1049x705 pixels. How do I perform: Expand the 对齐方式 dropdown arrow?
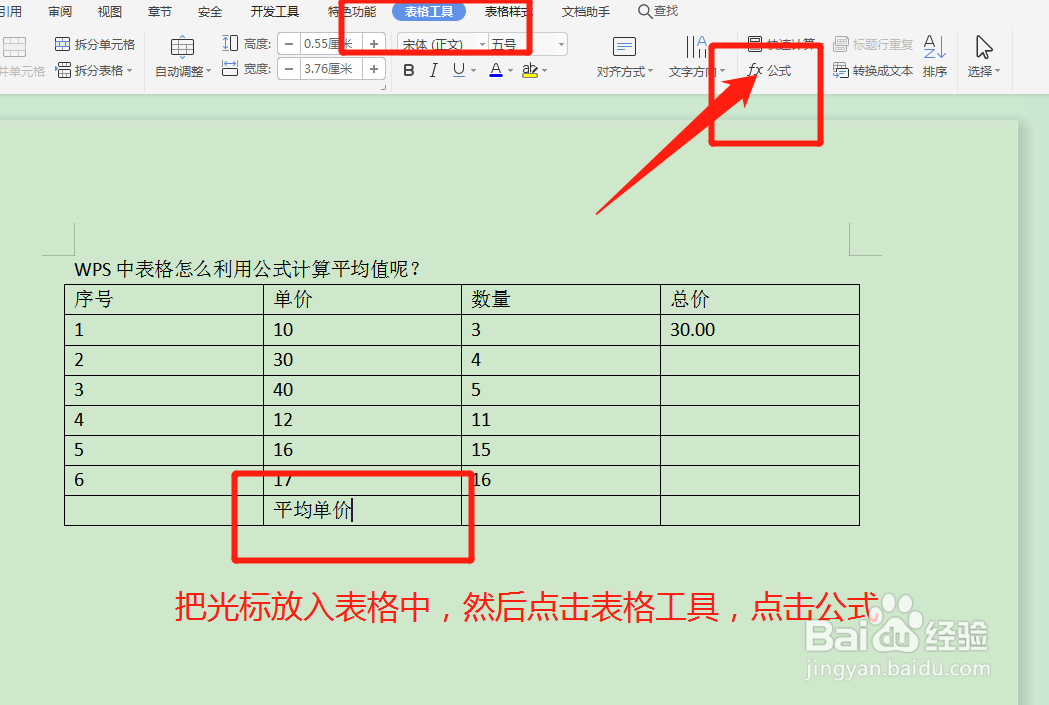(650, 71)
